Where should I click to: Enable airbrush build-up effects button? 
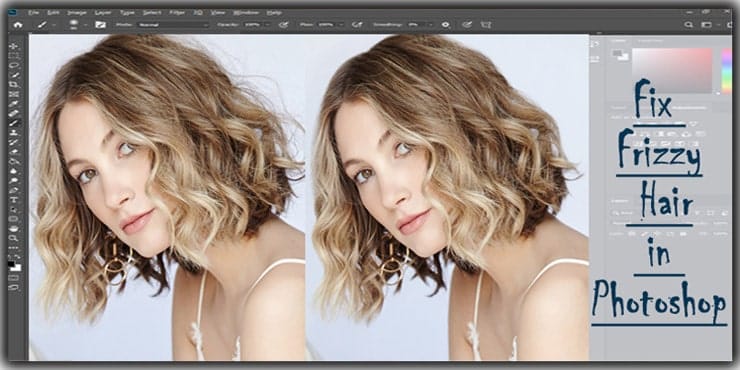tap(357, 25)
